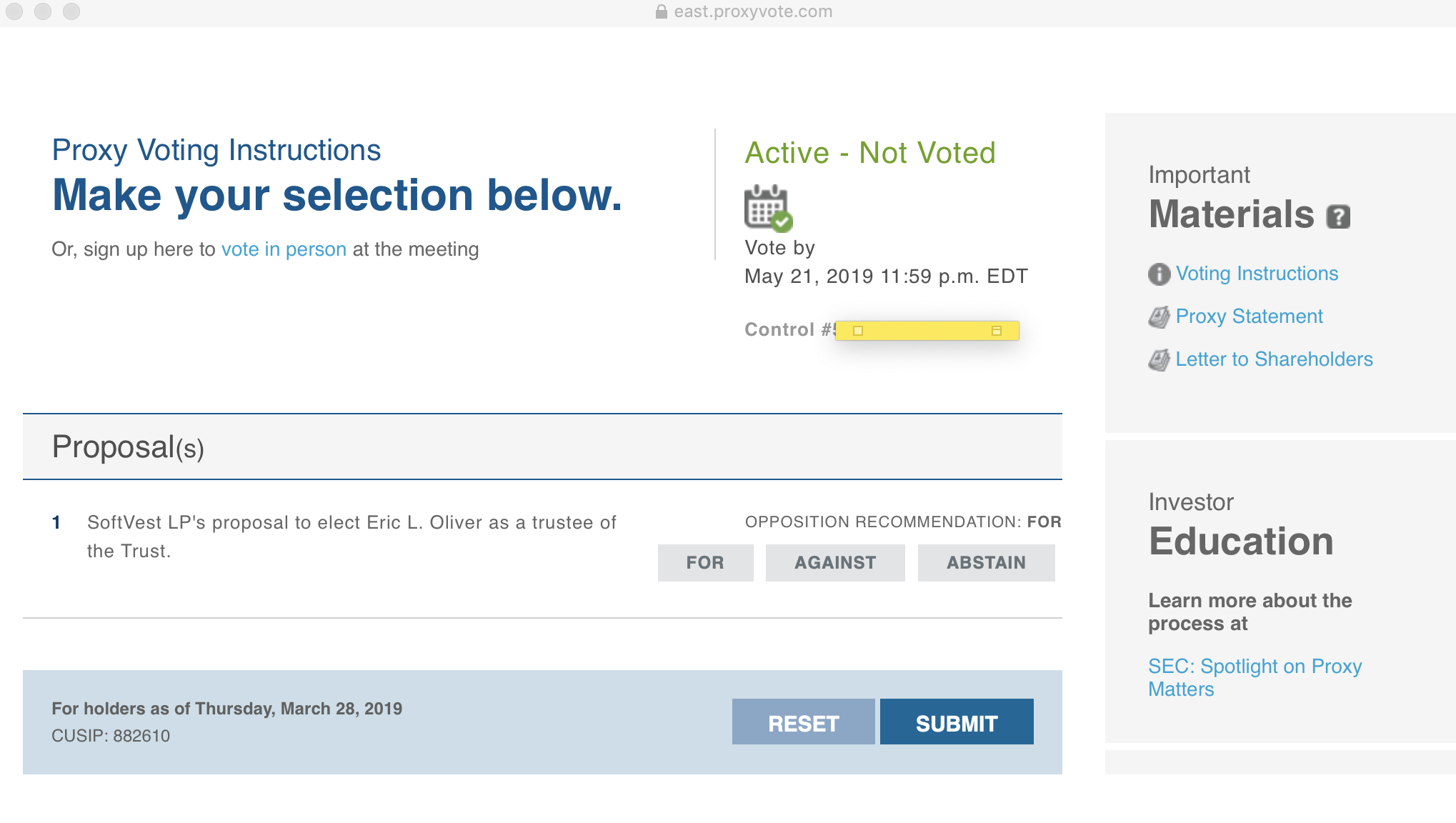Click right handle on yellow control number highlight
This screenshot has height=823, width=1456.
pos(997,331)
